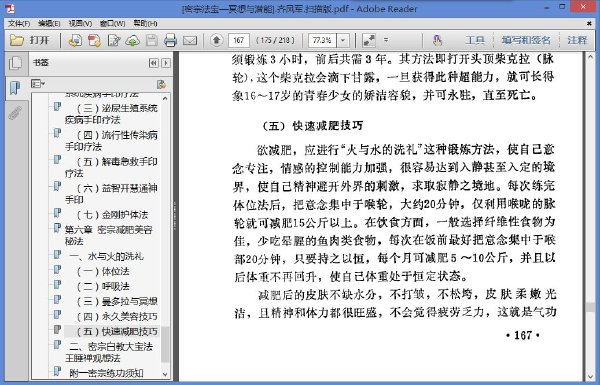Image resolution: width=600 pixels, height=385 pixels.
Task: Click the bookmarks panel expand arrow button
Action: coord(166,63)
